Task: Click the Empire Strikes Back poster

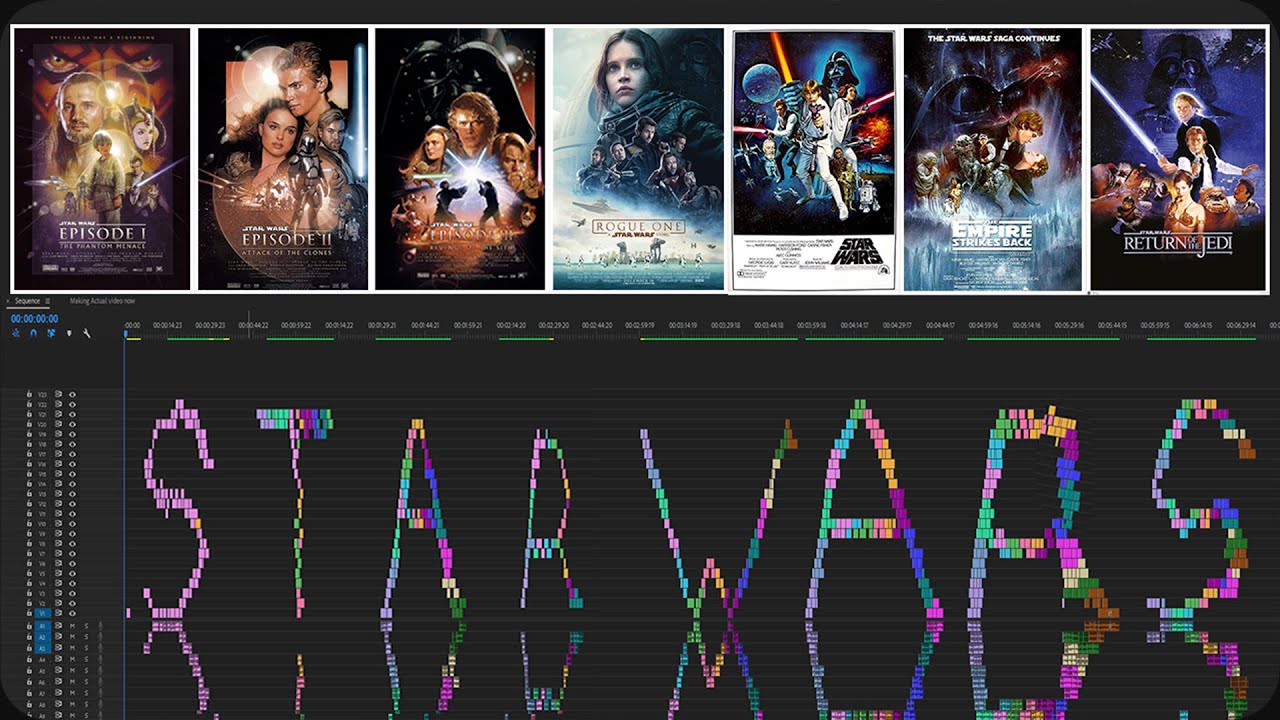Action: click(993, 160)
